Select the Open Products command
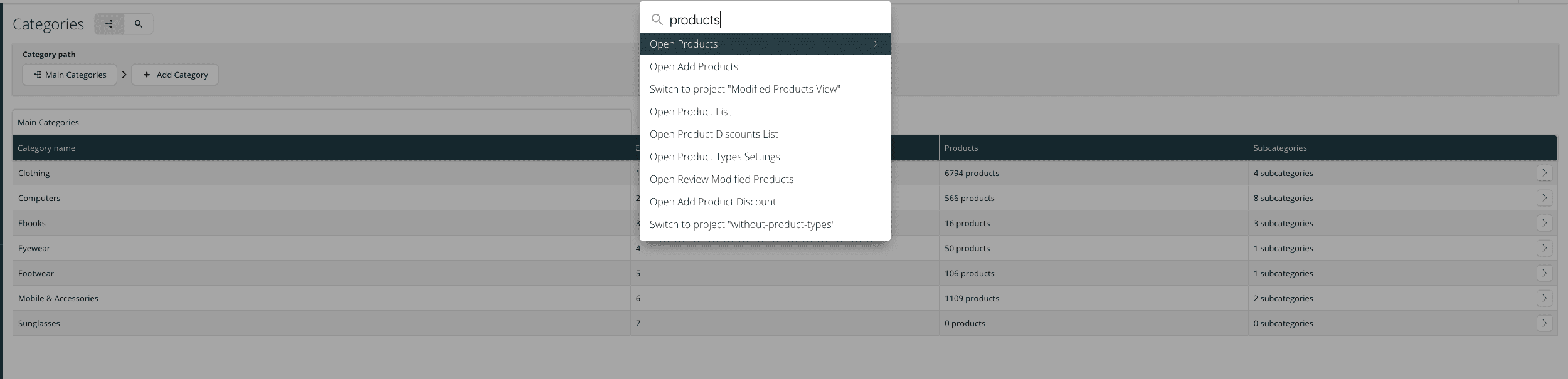Screen dimensions: 1568x379 coord(764,44)
